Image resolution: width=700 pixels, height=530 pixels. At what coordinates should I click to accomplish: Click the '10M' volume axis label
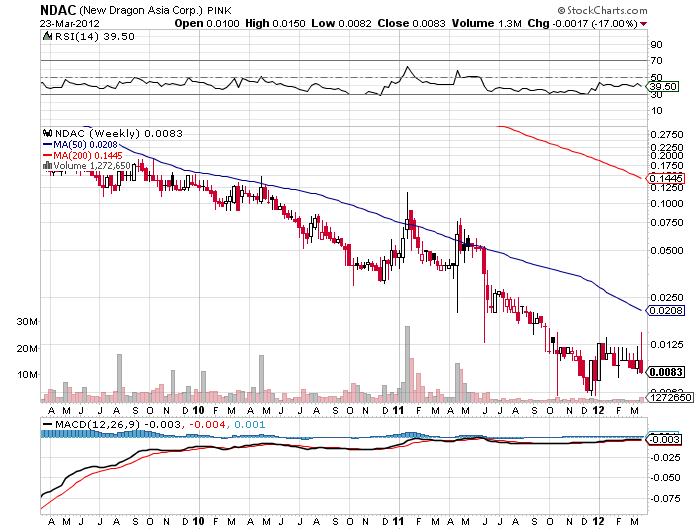coord(27,375)
